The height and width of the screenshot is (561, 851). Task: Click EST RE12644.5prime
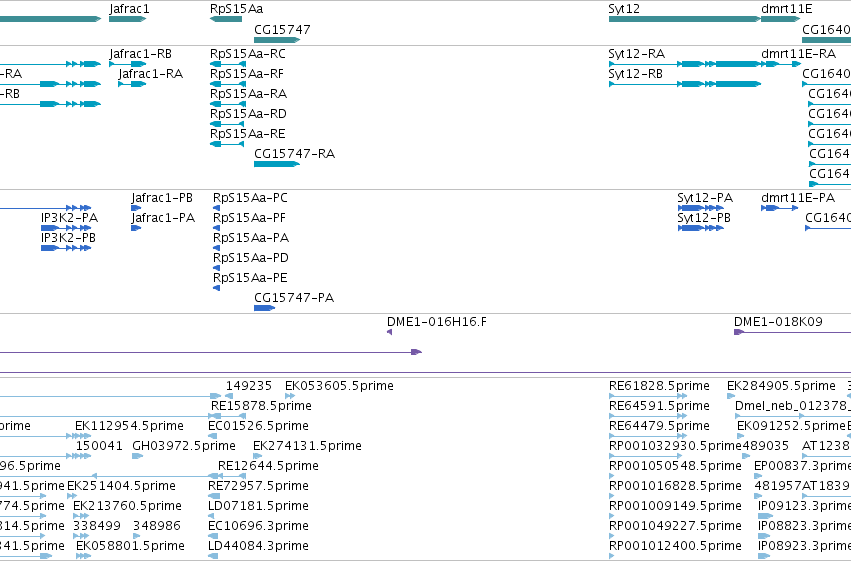[x=268, y=467]
